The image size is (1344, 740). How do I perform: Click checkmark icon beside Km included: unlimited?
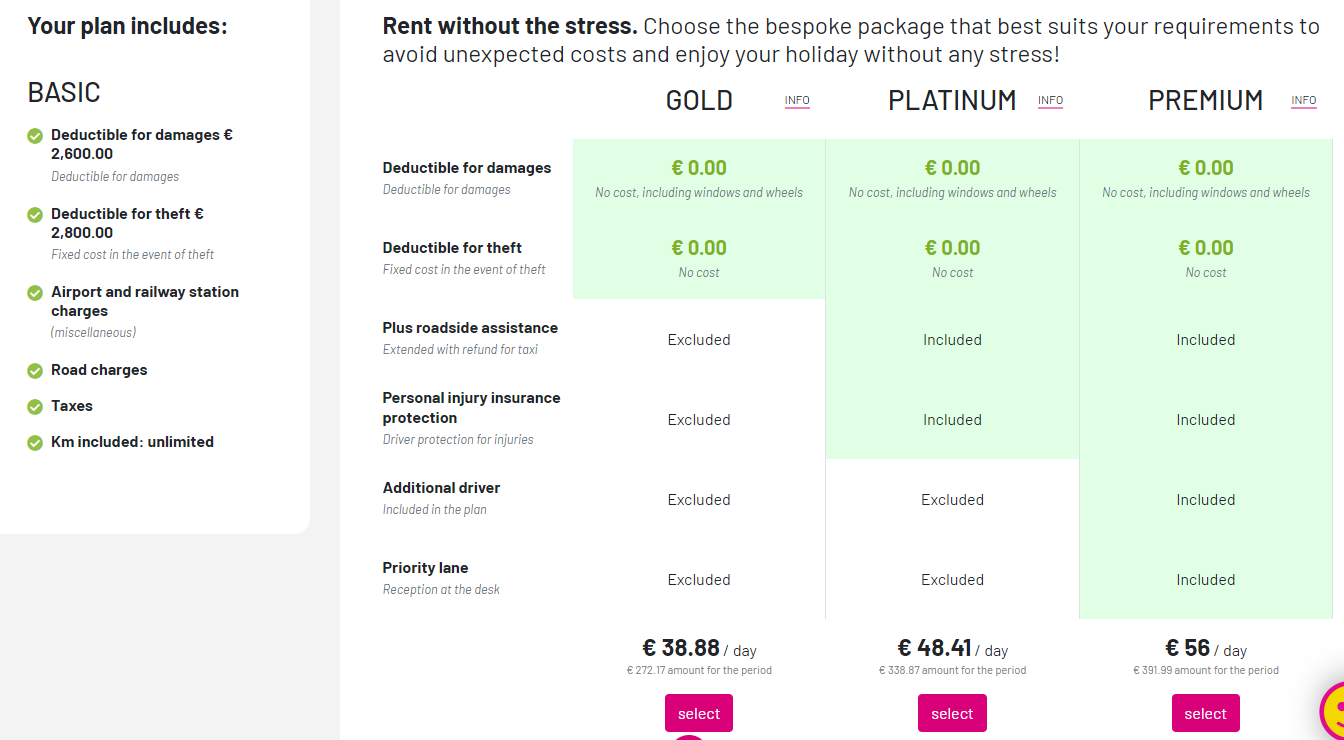coord(35,443)
